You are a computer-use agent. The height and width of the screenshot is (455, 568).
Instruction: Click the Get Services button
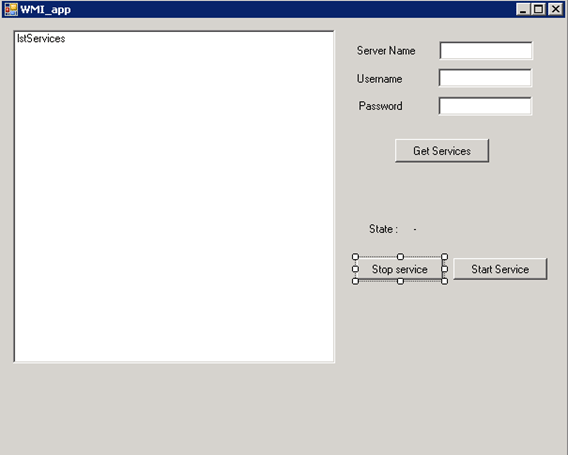click(442, 150)
